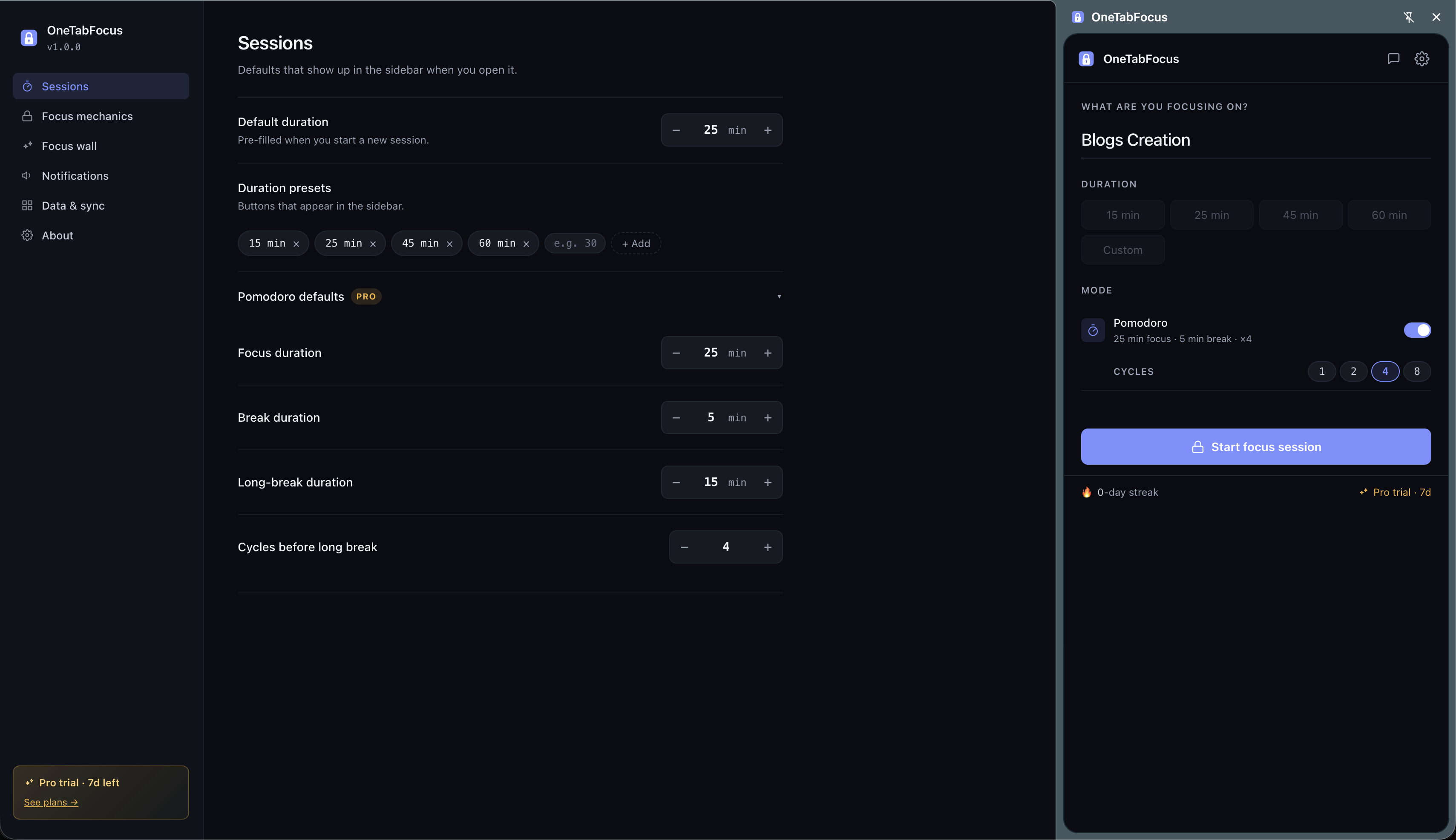The width and height of the screenshot is (1456, 840).
Task: Increase Default duration with plus button
Action: (x=768, y=130)
